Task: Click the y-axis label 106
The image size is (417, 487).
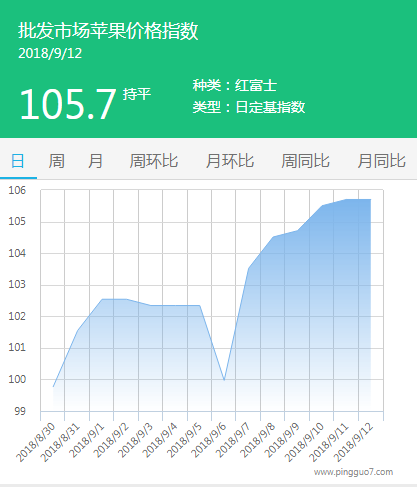Action: pos(17,190)
